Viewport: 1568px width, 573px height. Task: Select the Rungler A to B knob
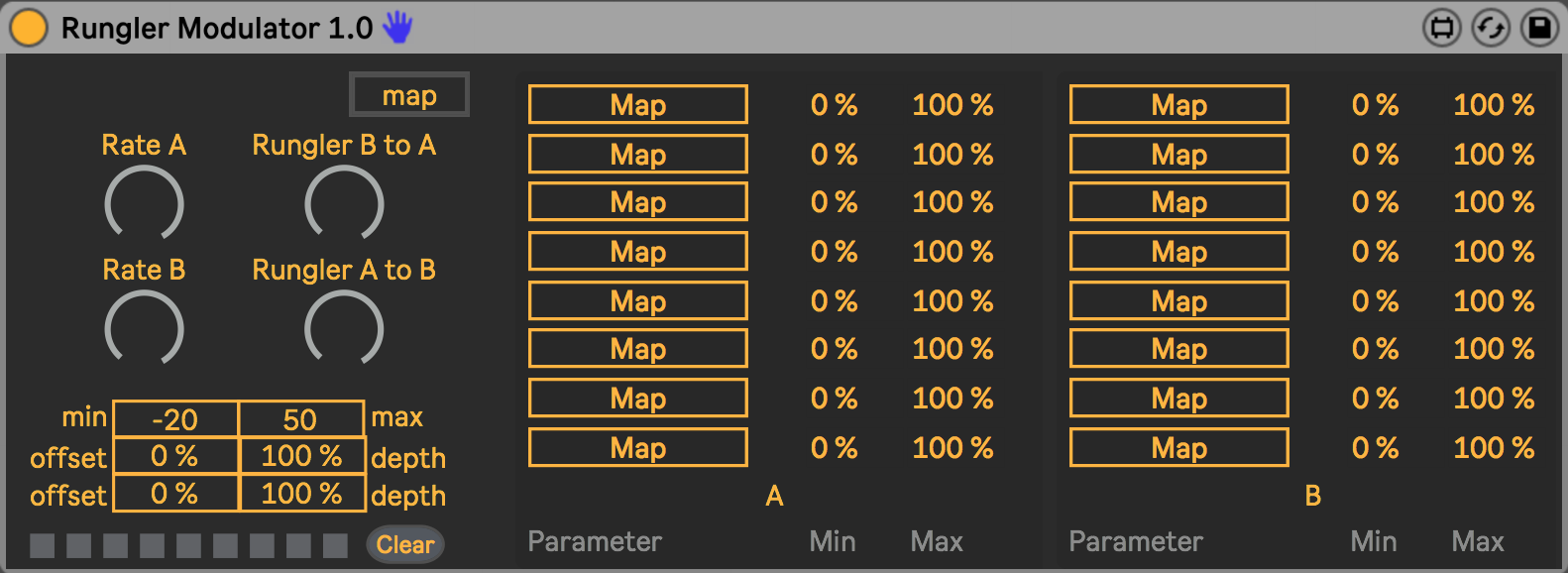(x=344, y=329)
